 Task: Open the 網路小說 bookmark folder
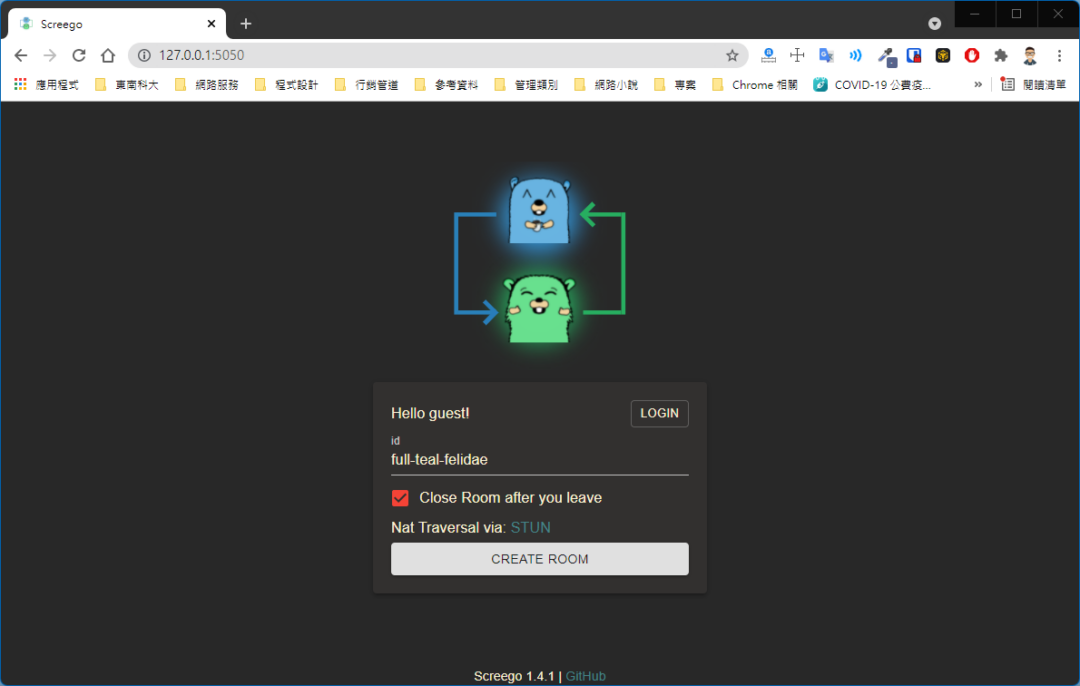click(606, 85)
